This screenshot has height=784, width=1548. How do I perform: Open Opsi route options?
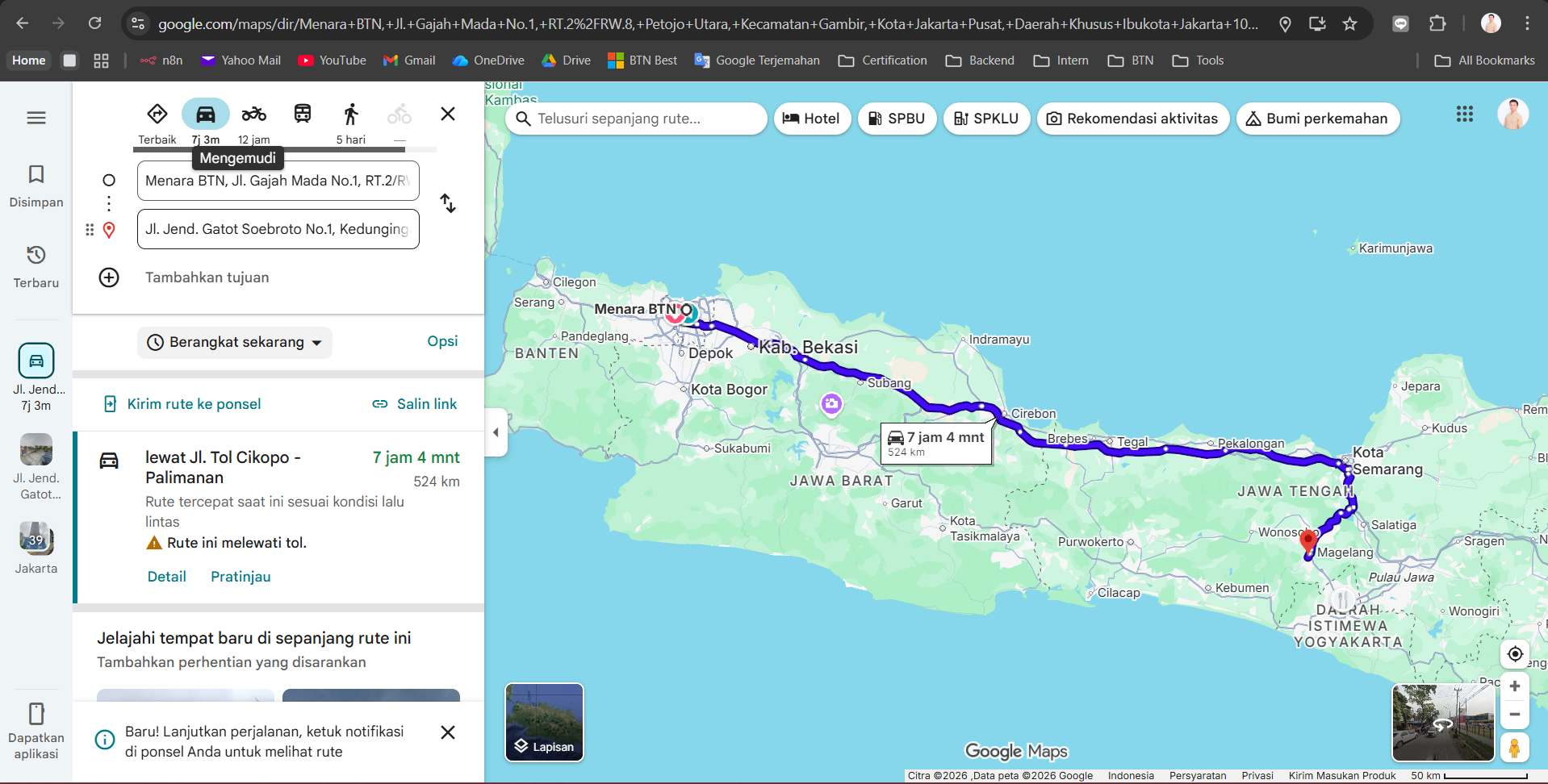point(442,341)
